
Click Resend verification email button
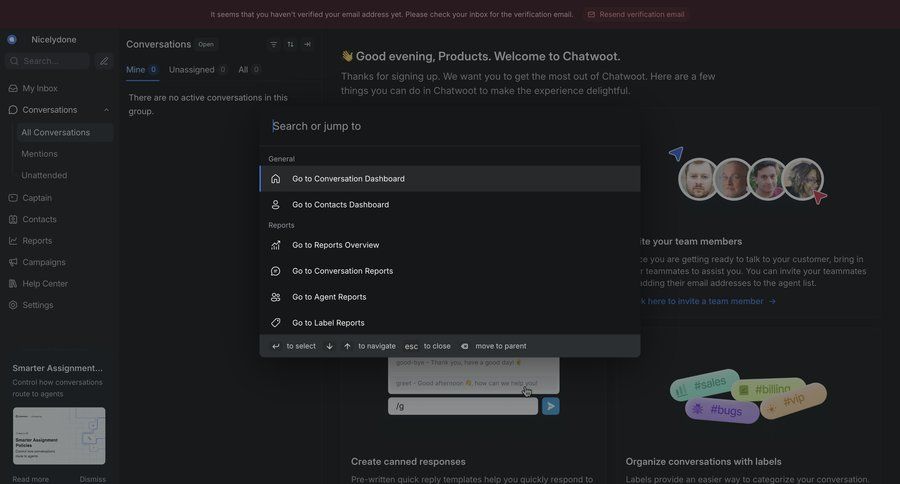[636, 14]
